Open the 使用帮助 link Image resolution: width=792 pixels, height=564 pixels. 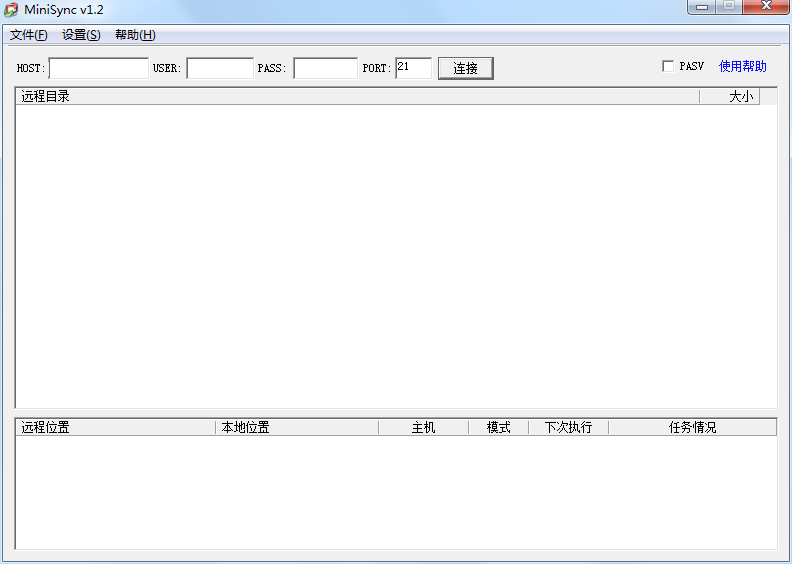point(742,66)
